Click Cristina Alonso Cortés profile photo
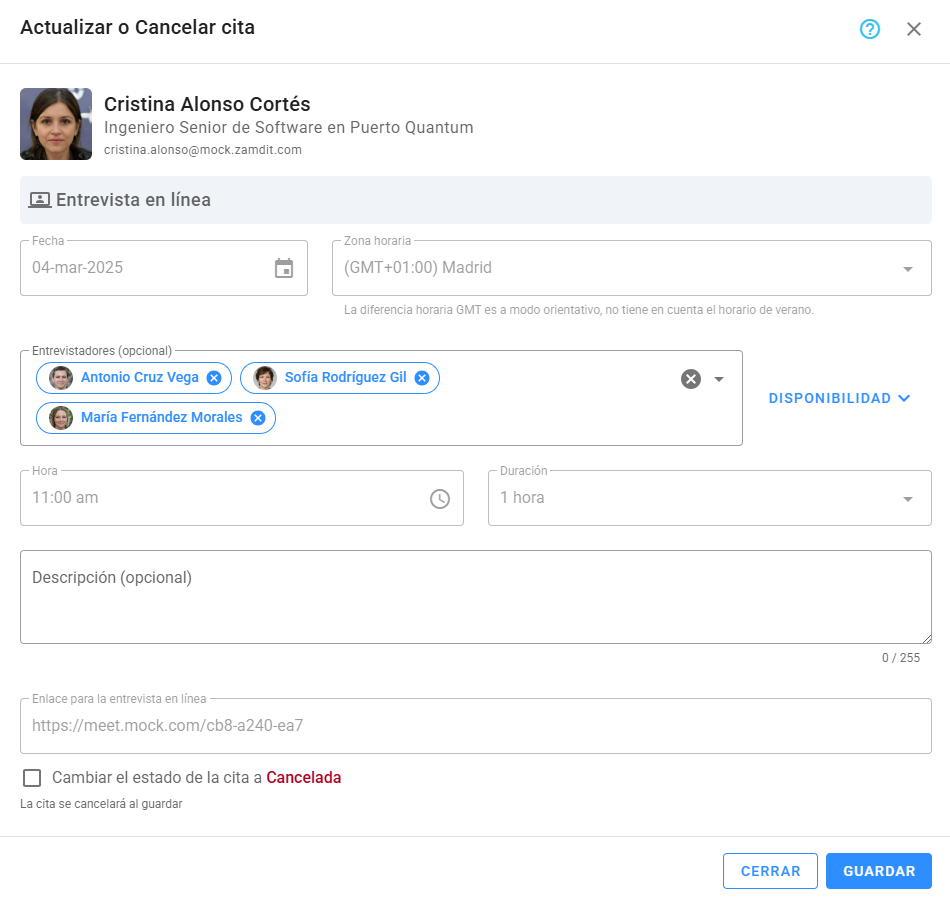Screen dimensions: 950x899 tap(56, 124)
